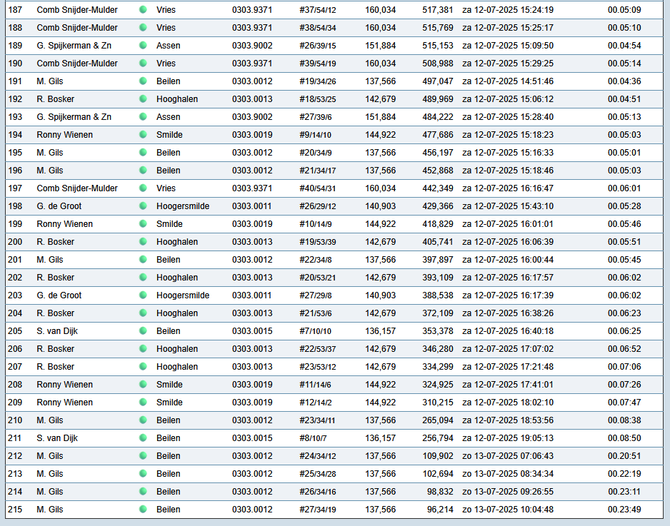The width and height of the screenshot is (670, 526).
Task: Click place Smilde in row 199
Action: tap(169, 224)
